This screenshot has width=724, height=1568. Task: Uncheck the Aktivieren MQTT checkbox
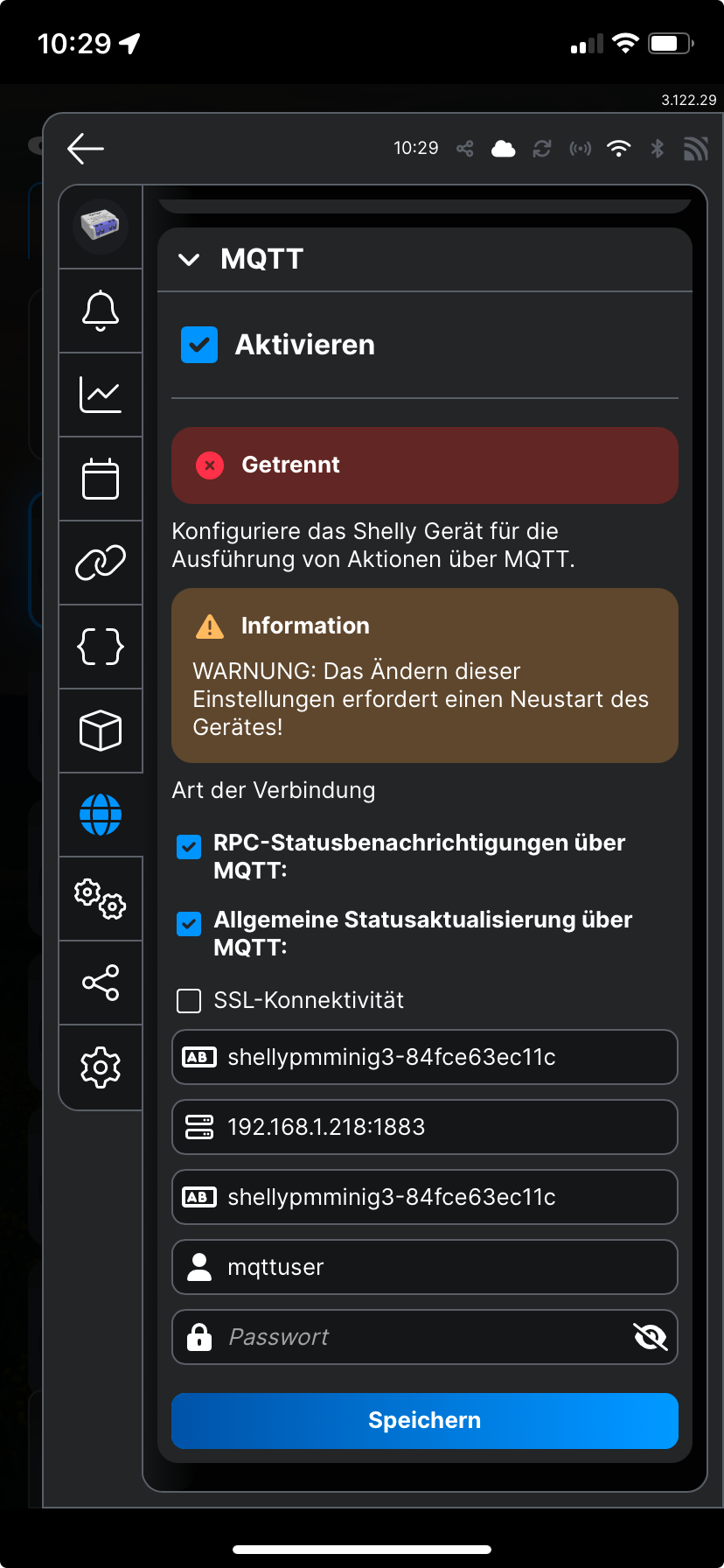[199, 345]
